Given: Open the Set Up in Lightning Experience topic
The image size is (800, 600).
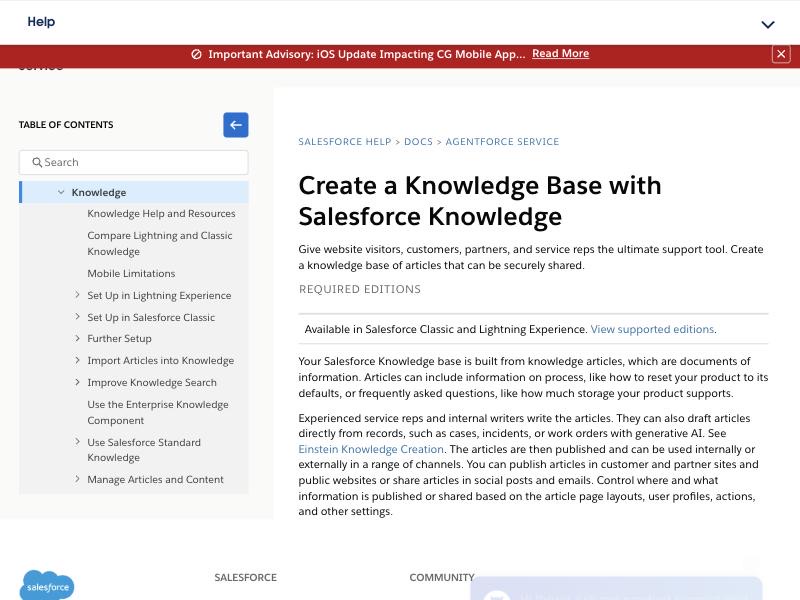Looking at the screenshot, I should click(159, 295).
